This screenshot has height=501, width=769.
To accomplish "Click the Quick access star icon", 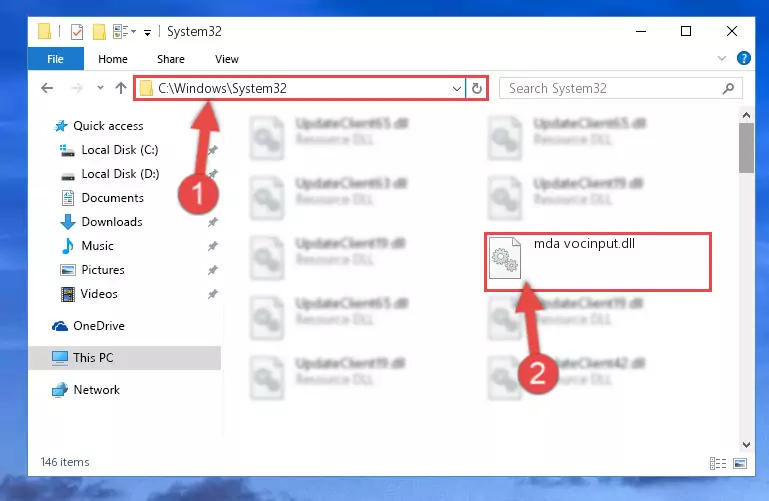I will click(61, 126).
